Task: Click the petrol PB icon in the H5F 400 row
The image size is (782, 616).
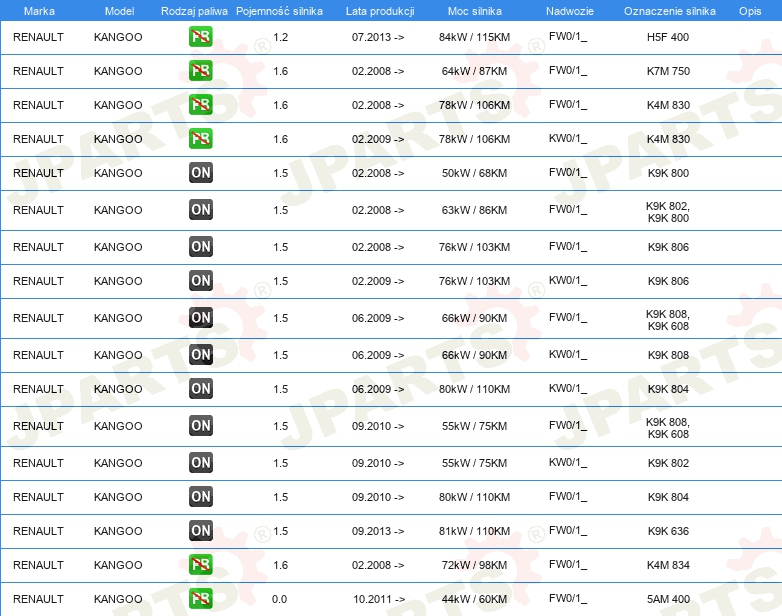Action: [x=200, y=37]
